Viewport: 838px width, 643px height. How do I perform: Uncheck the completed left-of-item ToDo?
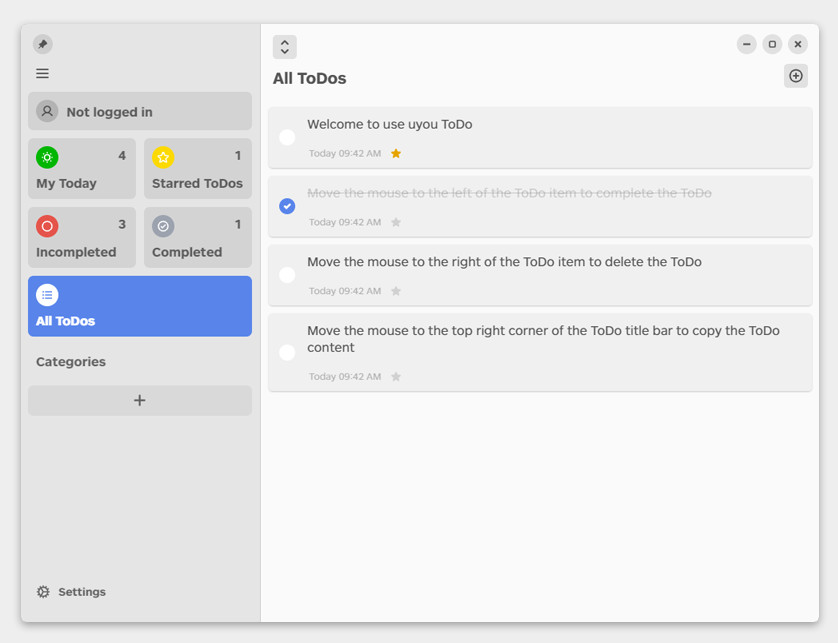coord(287,206)
